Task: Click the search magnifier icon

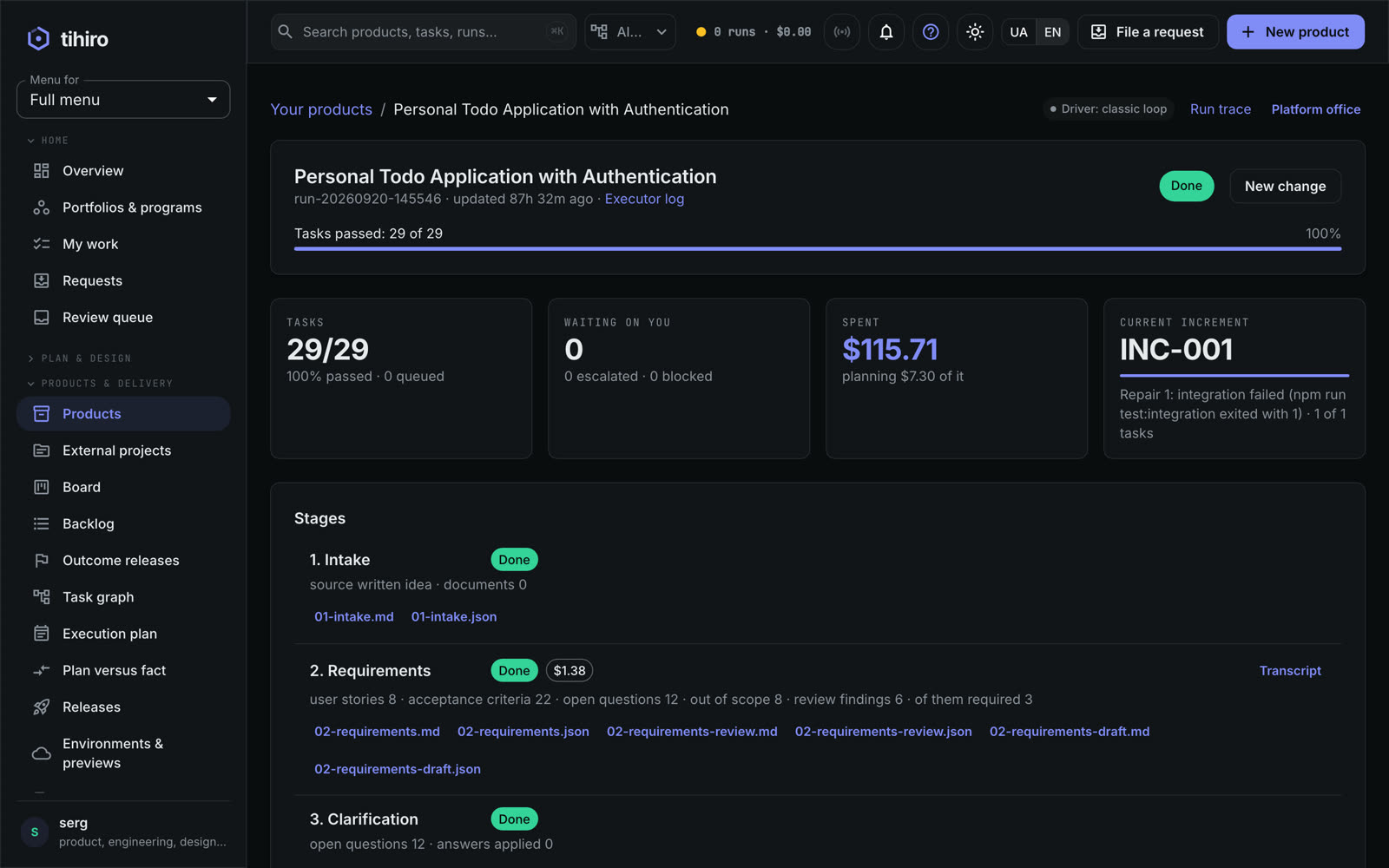Action: [285, 32]
